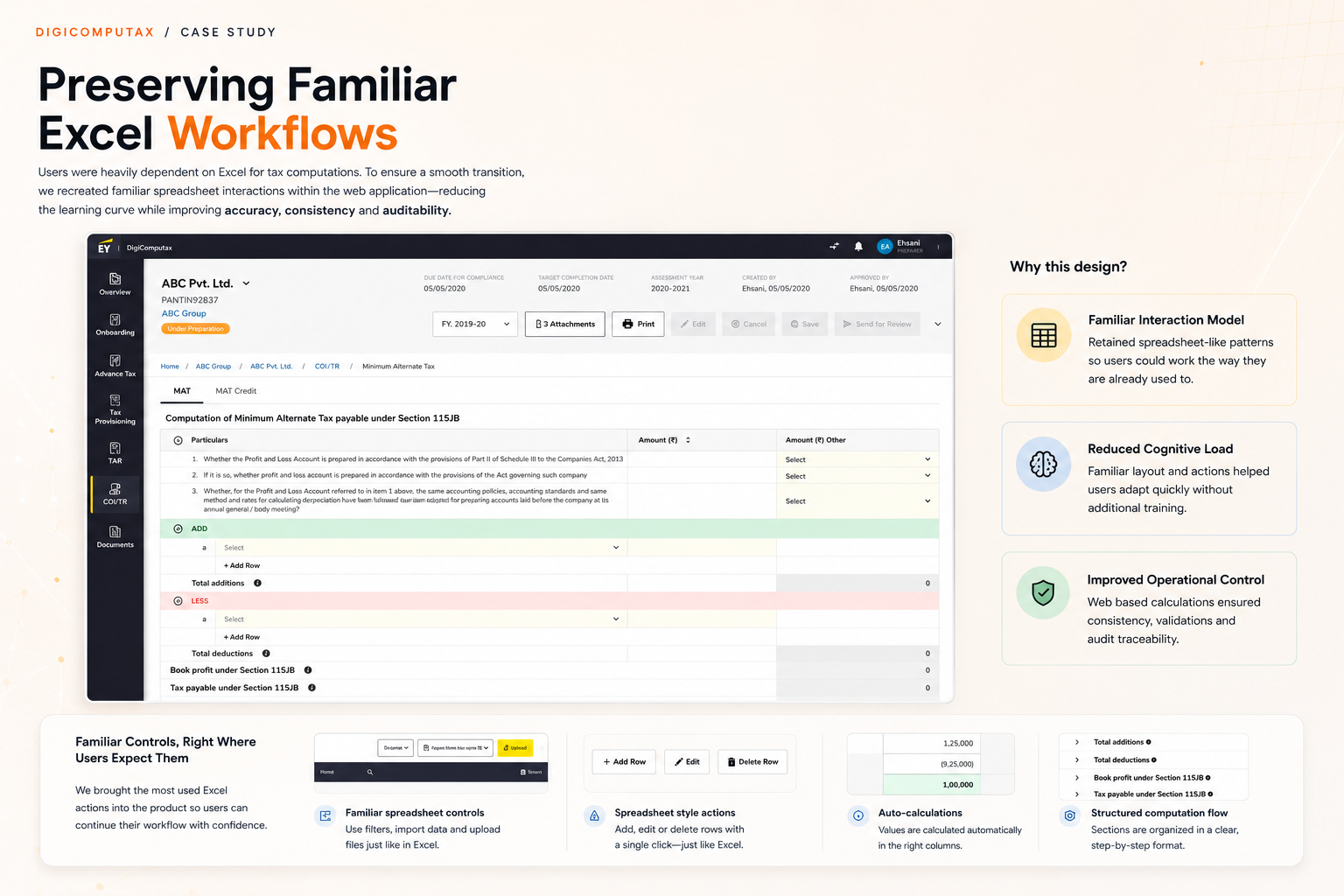Open the TAR sidebar item
This screenshot has height=896, width=1344.
115,452
